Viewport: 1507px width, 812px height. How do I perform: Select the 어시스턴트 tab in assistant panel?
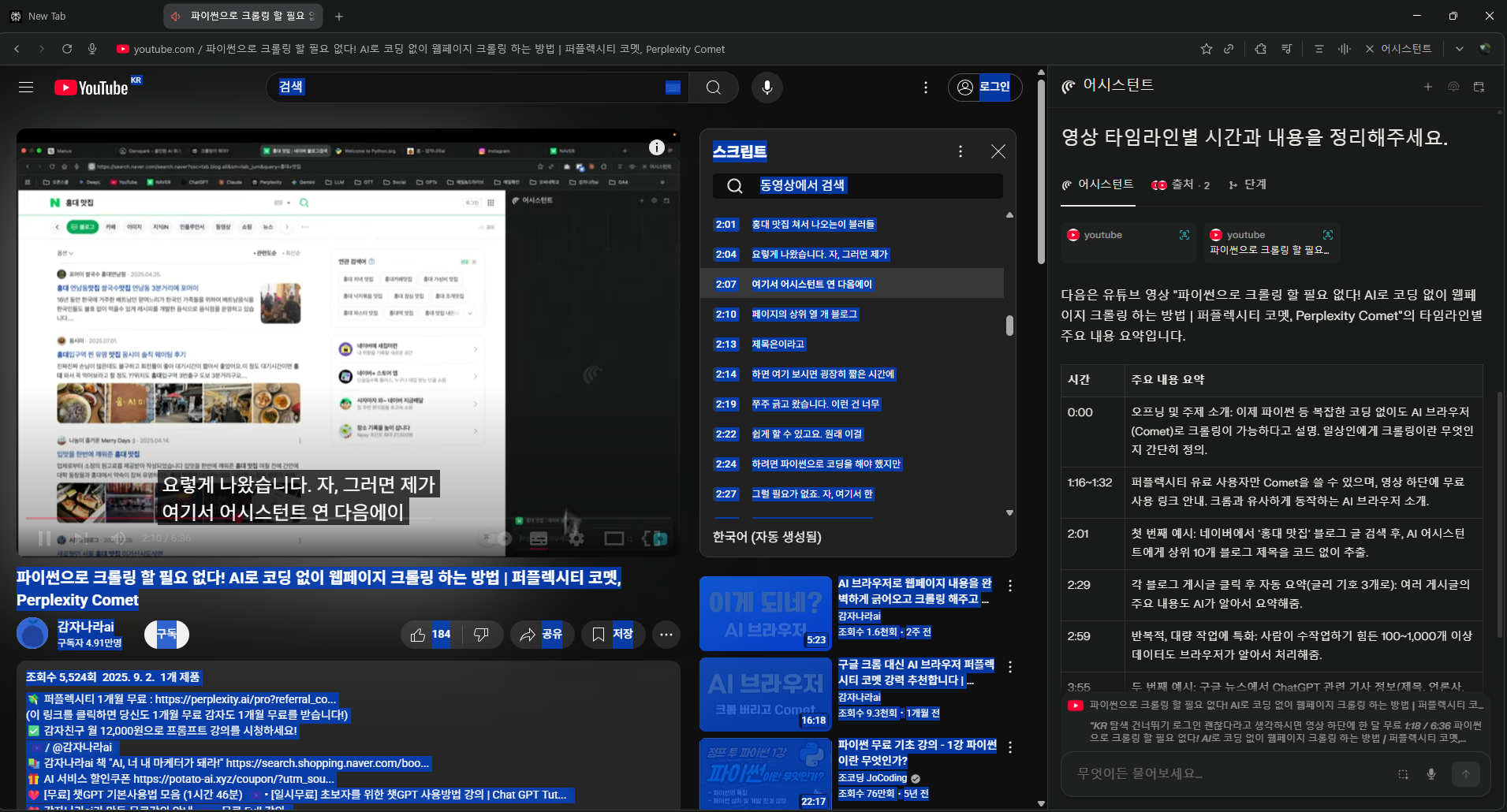(x=1098, y=184)
